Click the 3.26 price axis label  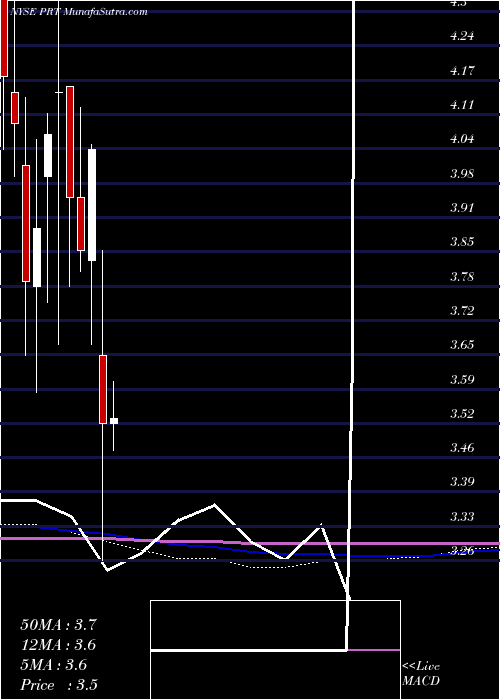[462, 551]
